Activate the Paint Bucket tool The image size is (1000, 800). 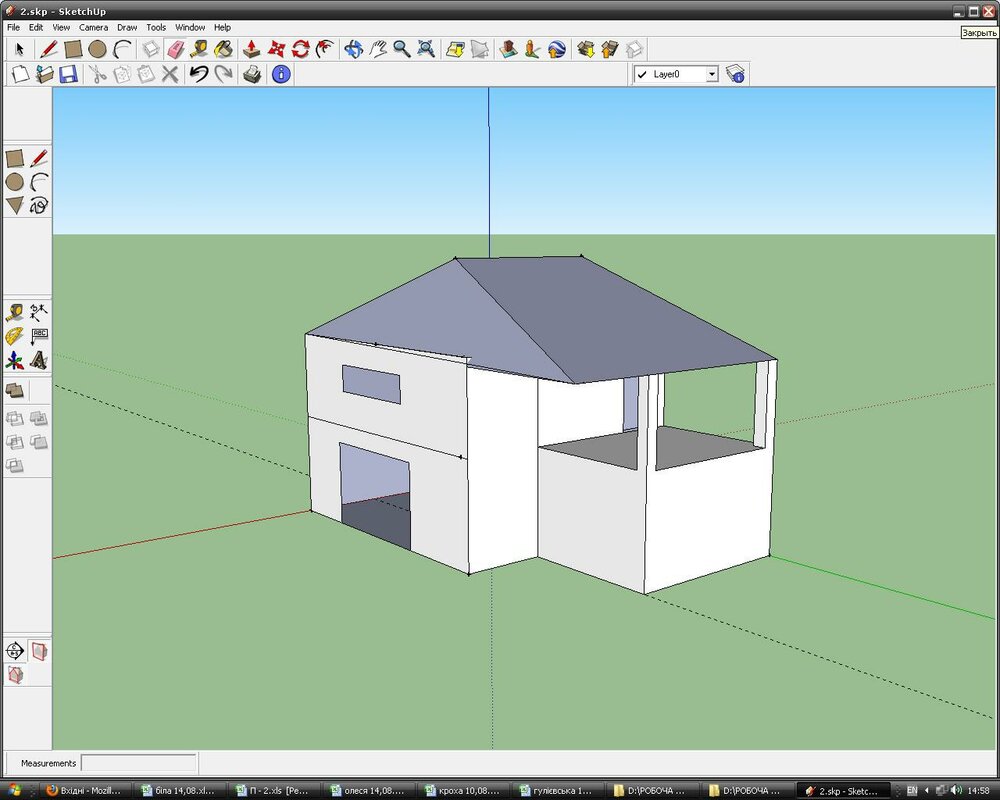[224, 49]
